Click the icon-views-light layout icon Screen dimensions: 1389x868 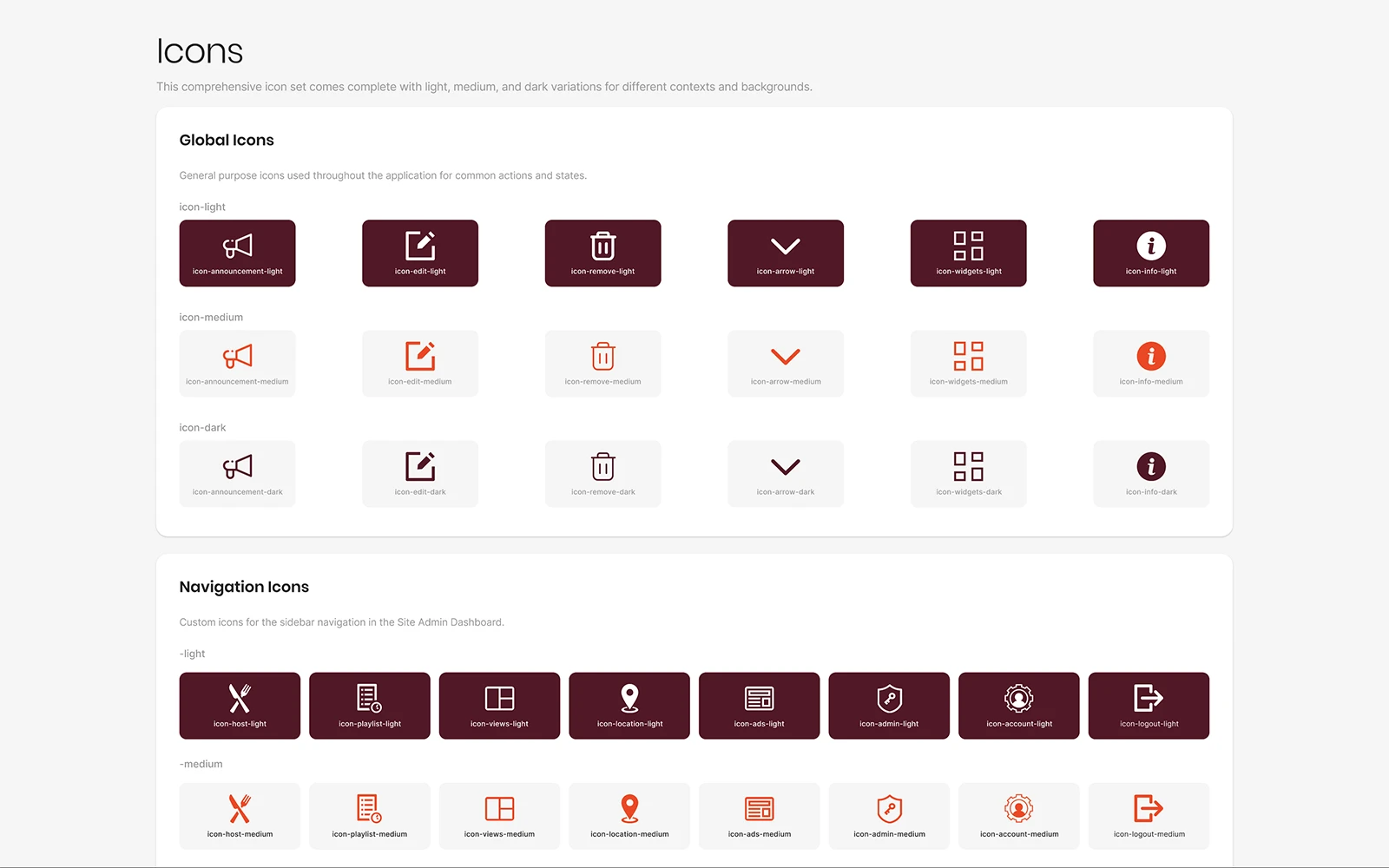[x=499, y=698]
